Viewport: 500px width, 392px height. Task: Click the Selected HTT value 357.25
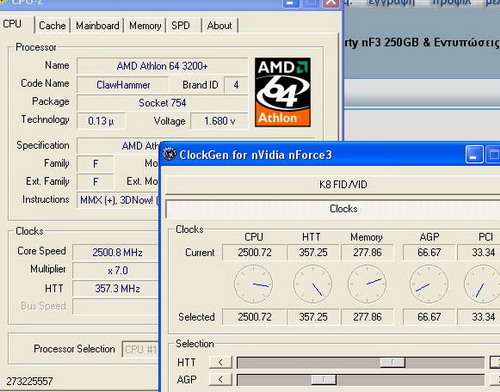313,317
